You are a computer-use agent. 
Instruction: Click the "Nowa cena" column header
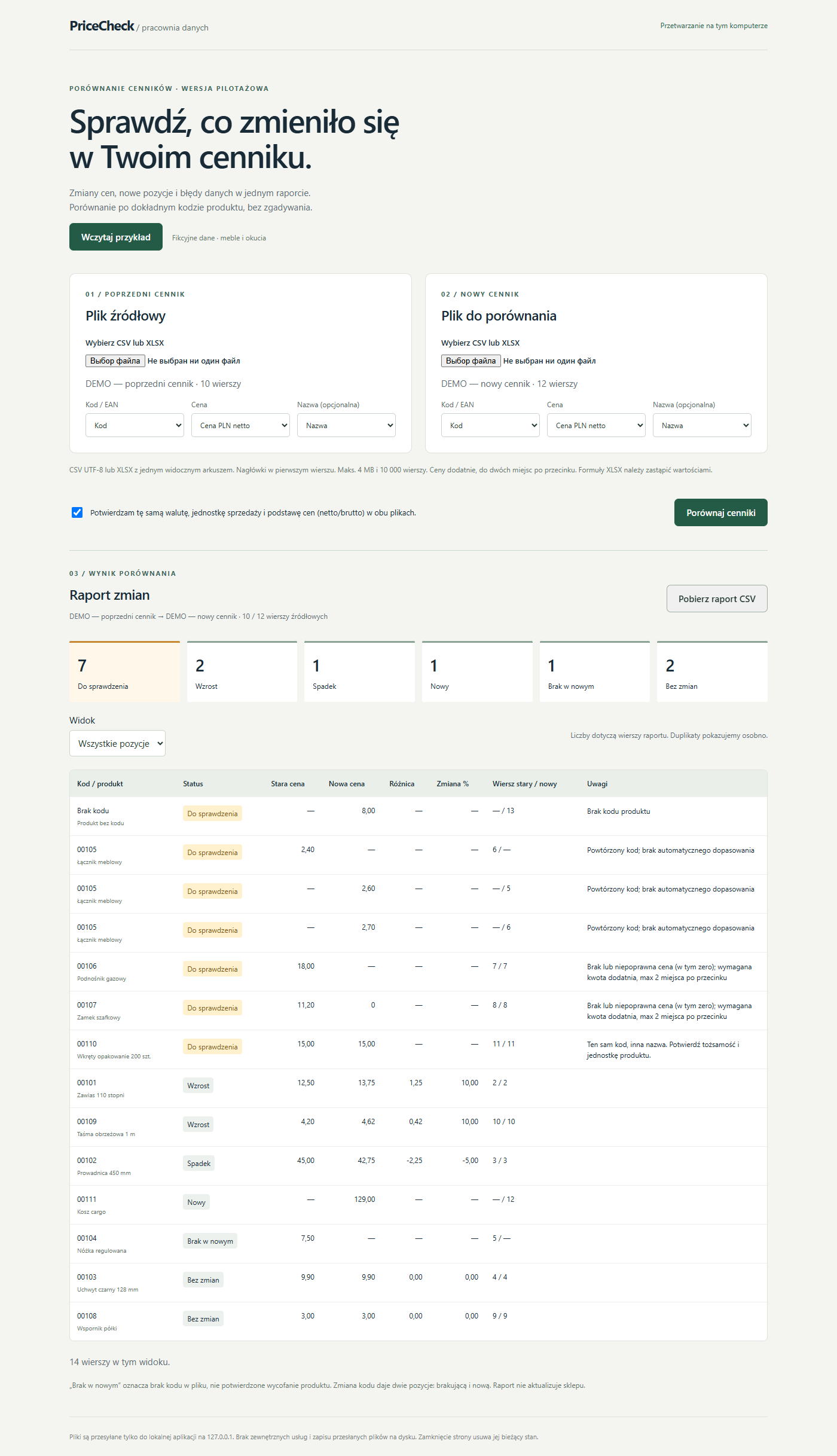[x=347, y=784]
